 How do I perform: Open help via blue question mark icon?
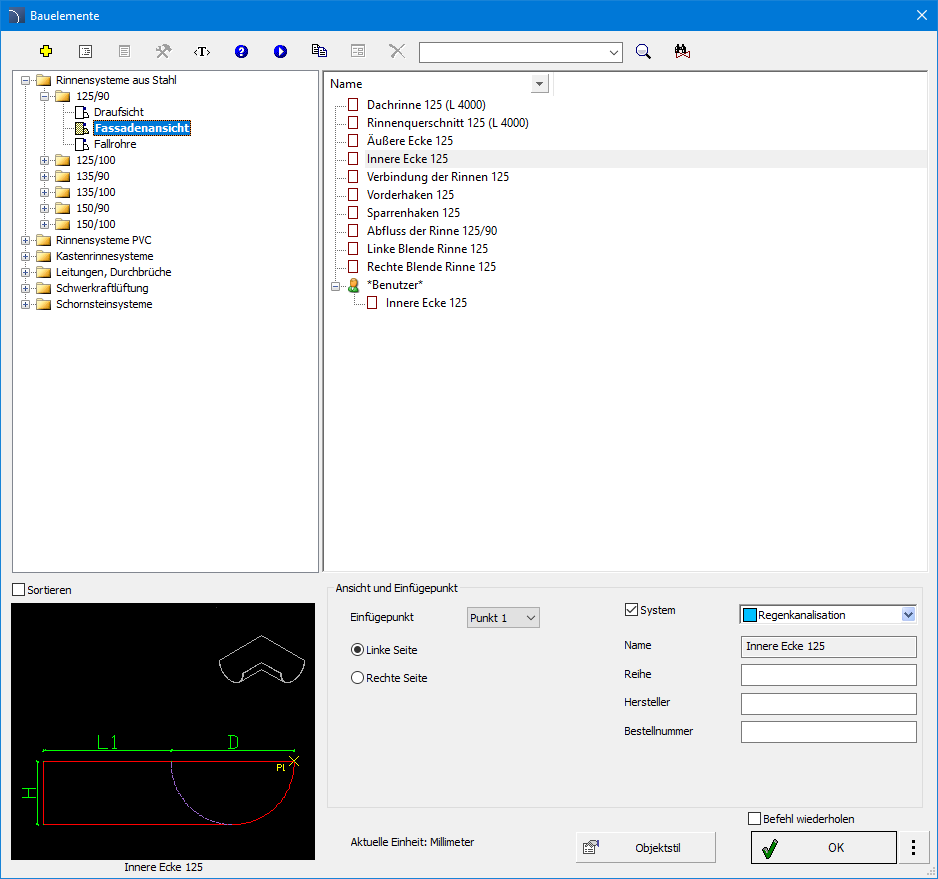pos(241,51)
